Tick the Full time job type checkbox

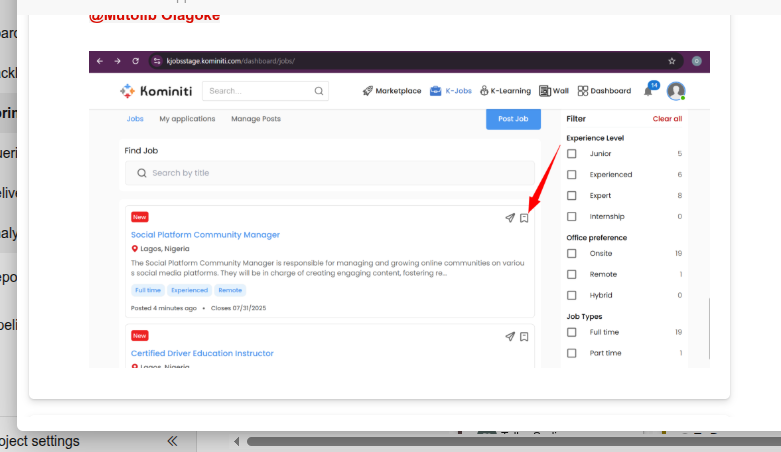[572, 332]
